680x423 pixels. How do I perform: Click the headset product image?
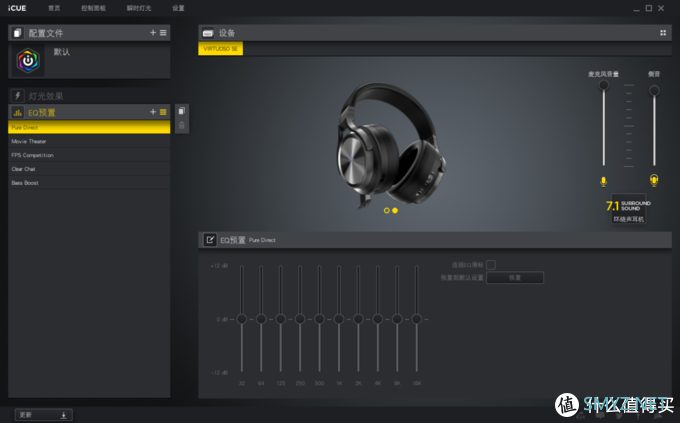click(391, 143)
